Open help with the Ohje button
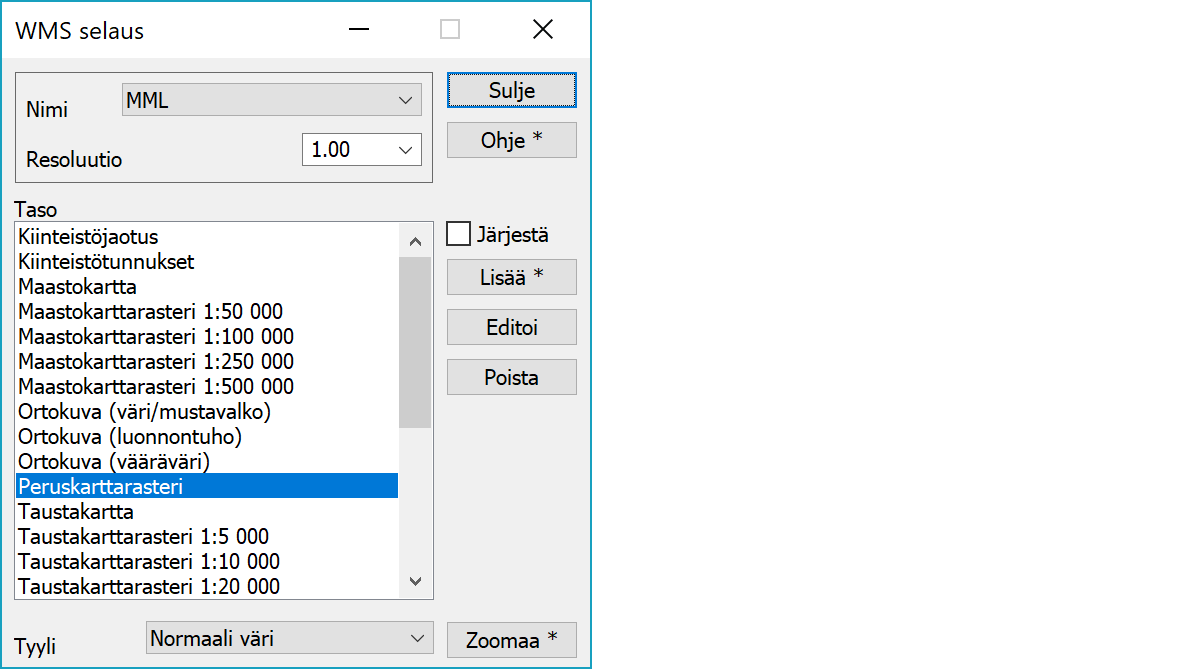 pyautogui.click(x=511, y=140)
